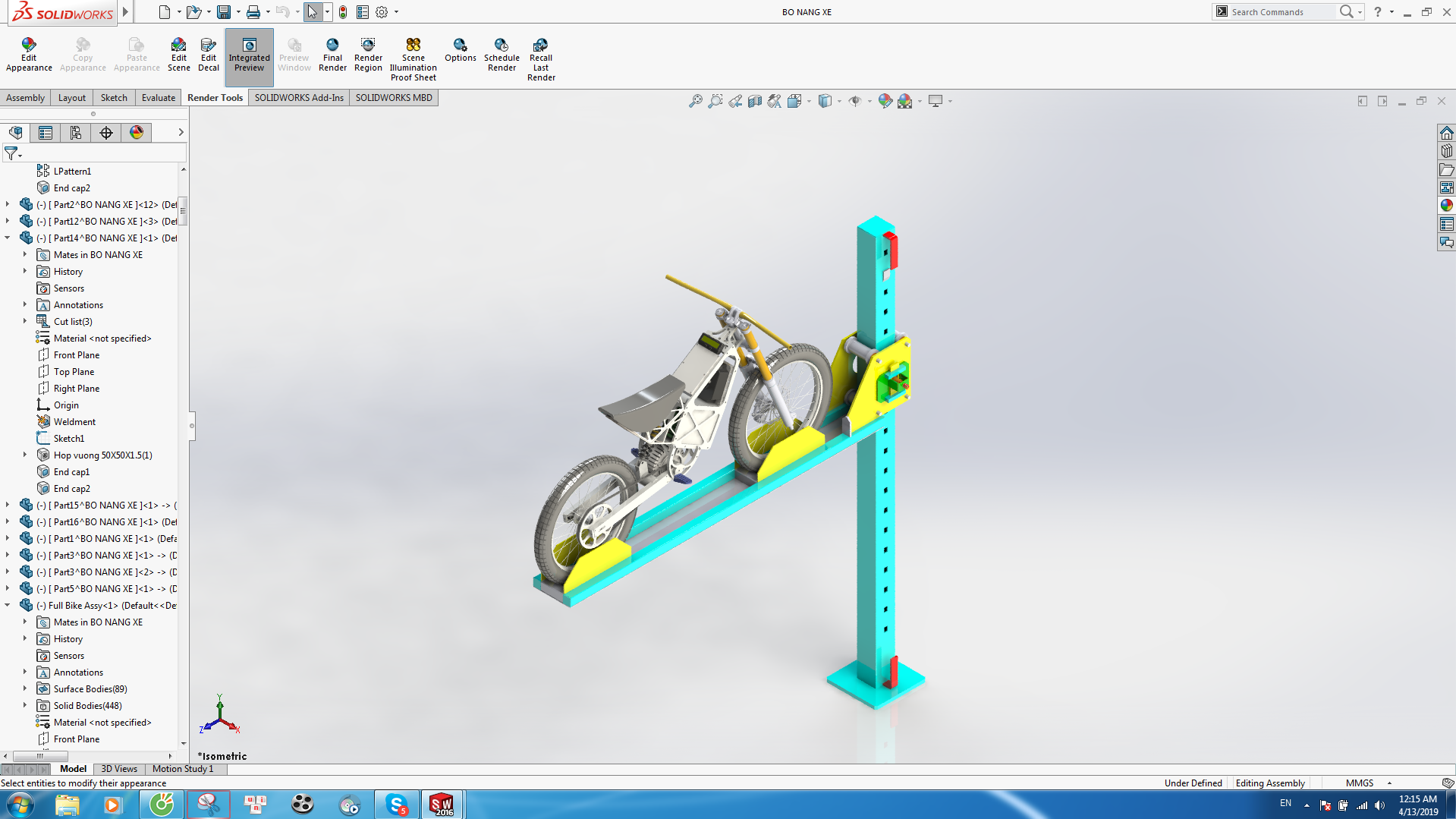Open Scene Illumination Proof Sheet

pyautogui.click(x=414, y=59)
